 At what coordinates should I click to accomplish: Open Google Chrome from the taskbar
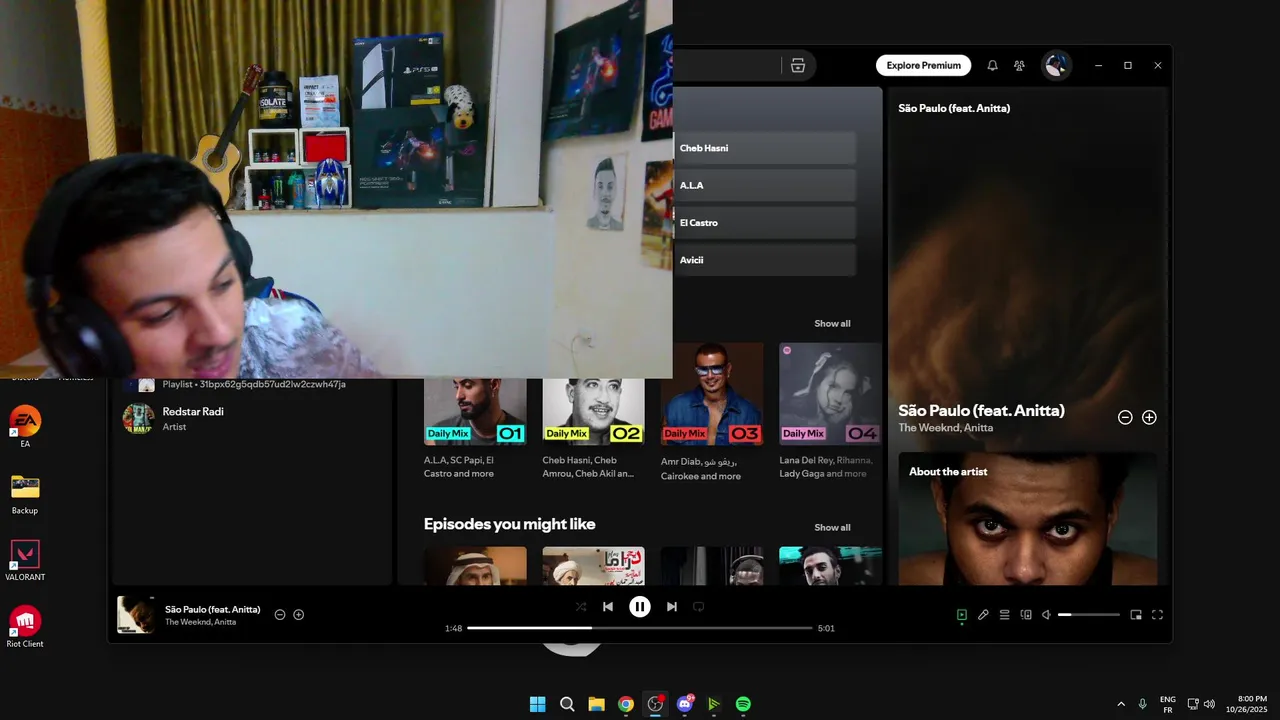626,704
